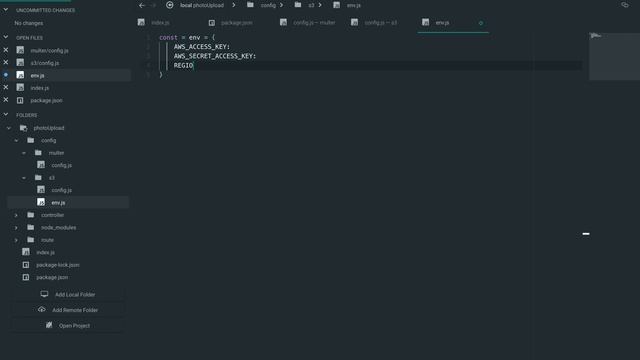Image resolution: width=640 pixels, height=360 pixels.
Task: Click the photoUpload project folder icon
Action: point(23,128)
